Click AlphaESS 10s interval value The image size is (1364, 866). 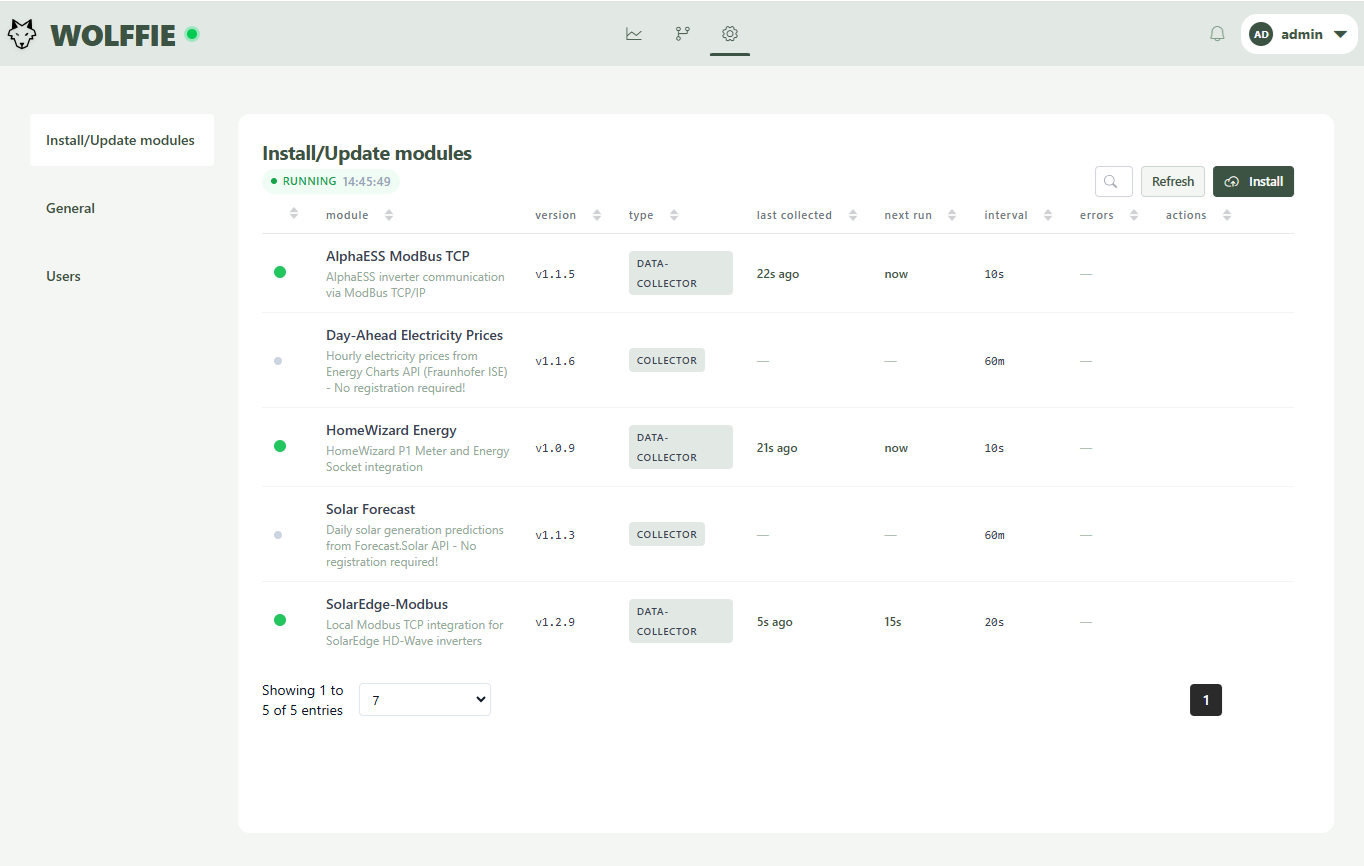[994, 274]
